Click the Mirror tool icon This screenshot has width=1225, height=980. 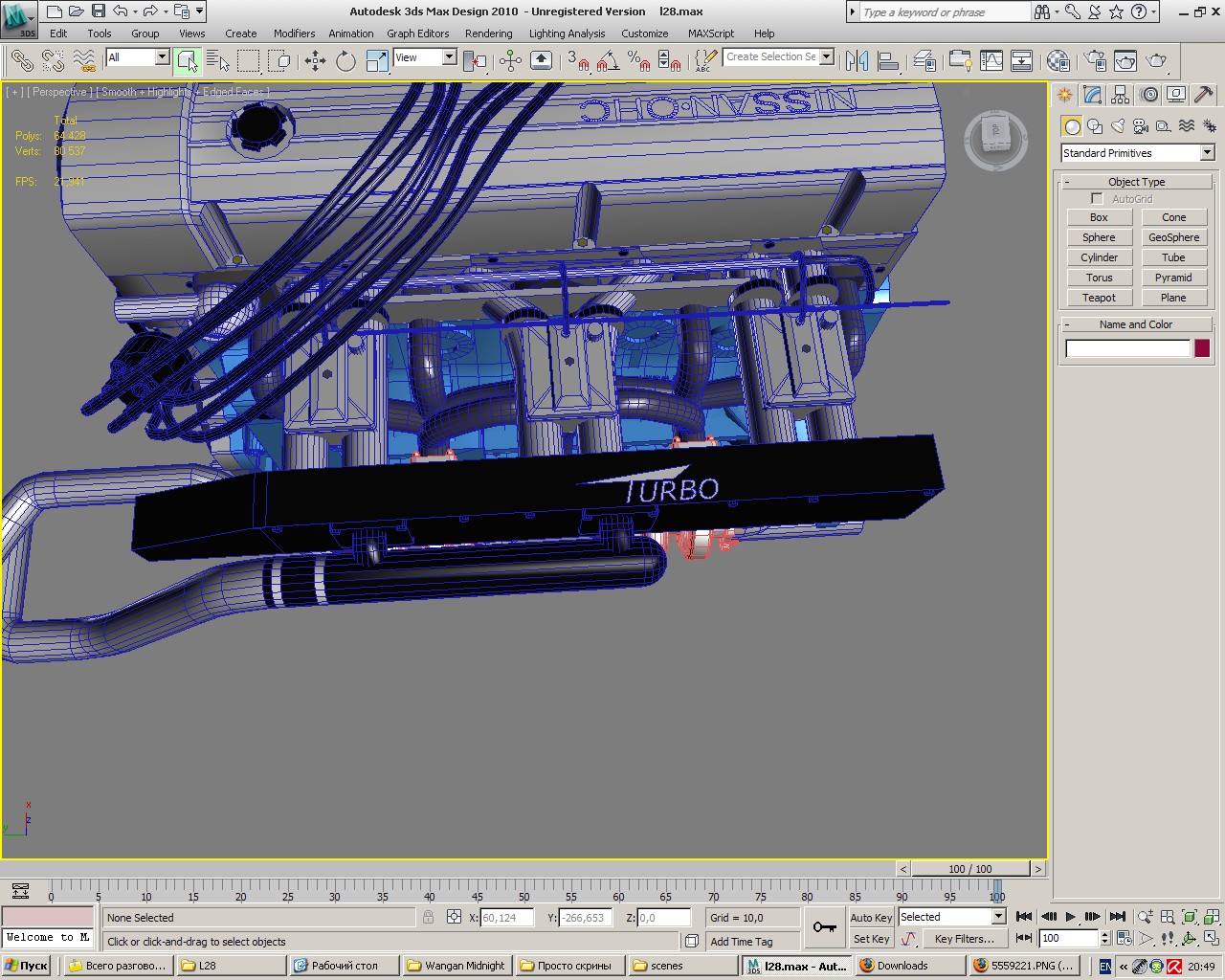pos(857,61)
